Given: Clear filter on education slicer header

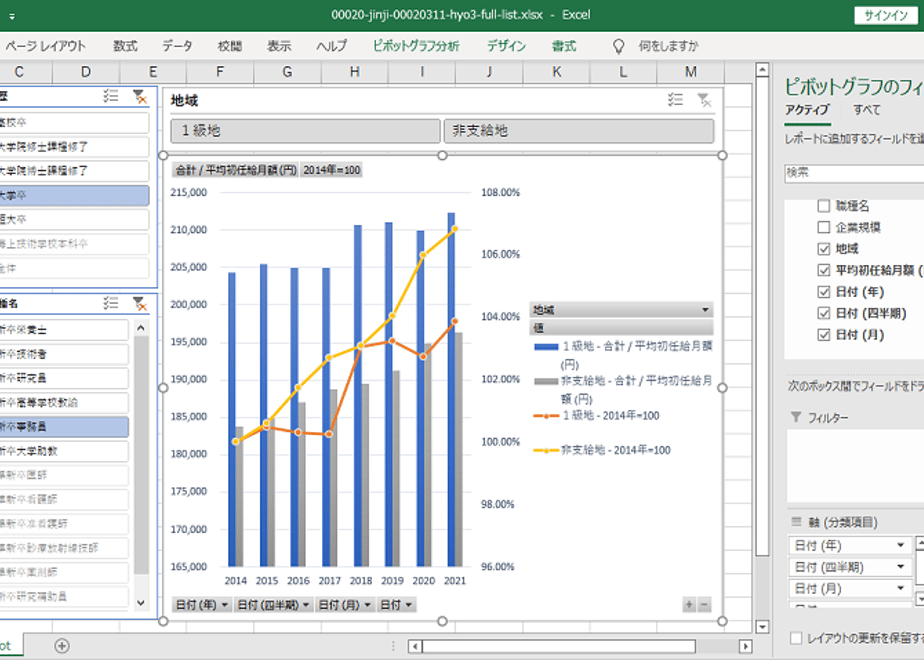Looking at the screenshot, I should 140,96.
